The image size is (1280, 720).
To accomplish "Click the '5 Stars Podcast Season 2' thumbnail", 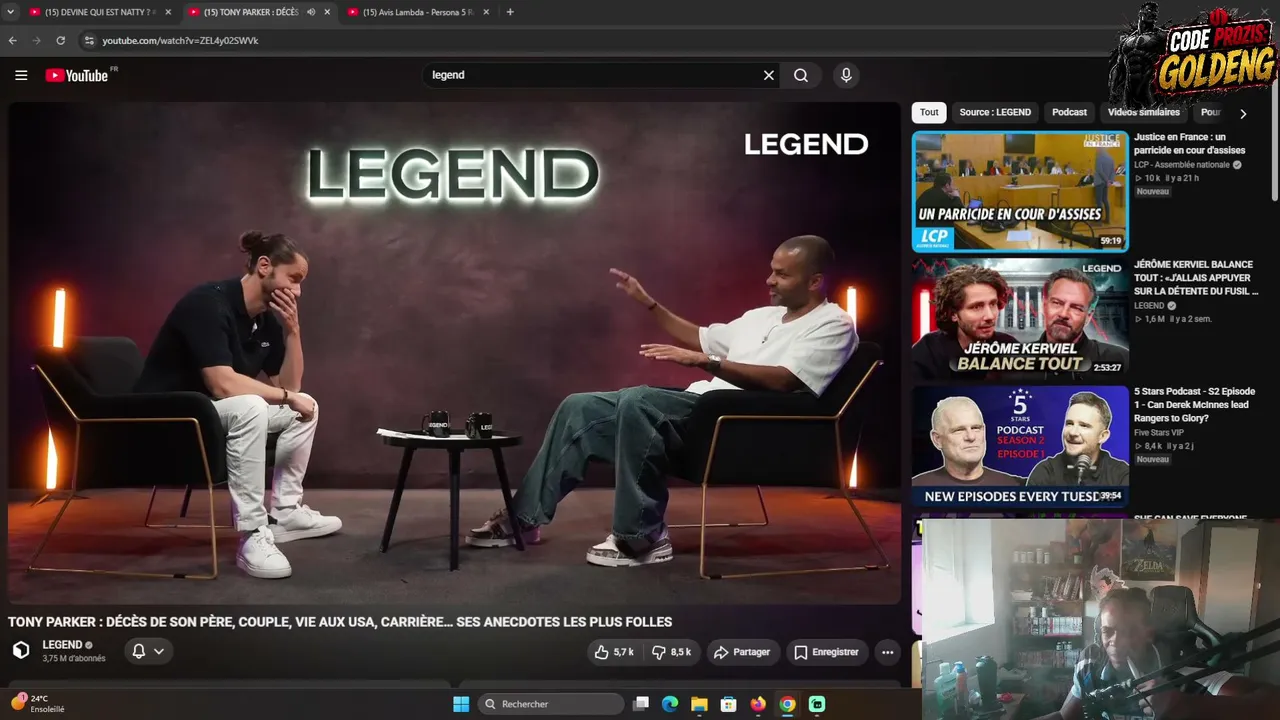I will click(1020, 446).
